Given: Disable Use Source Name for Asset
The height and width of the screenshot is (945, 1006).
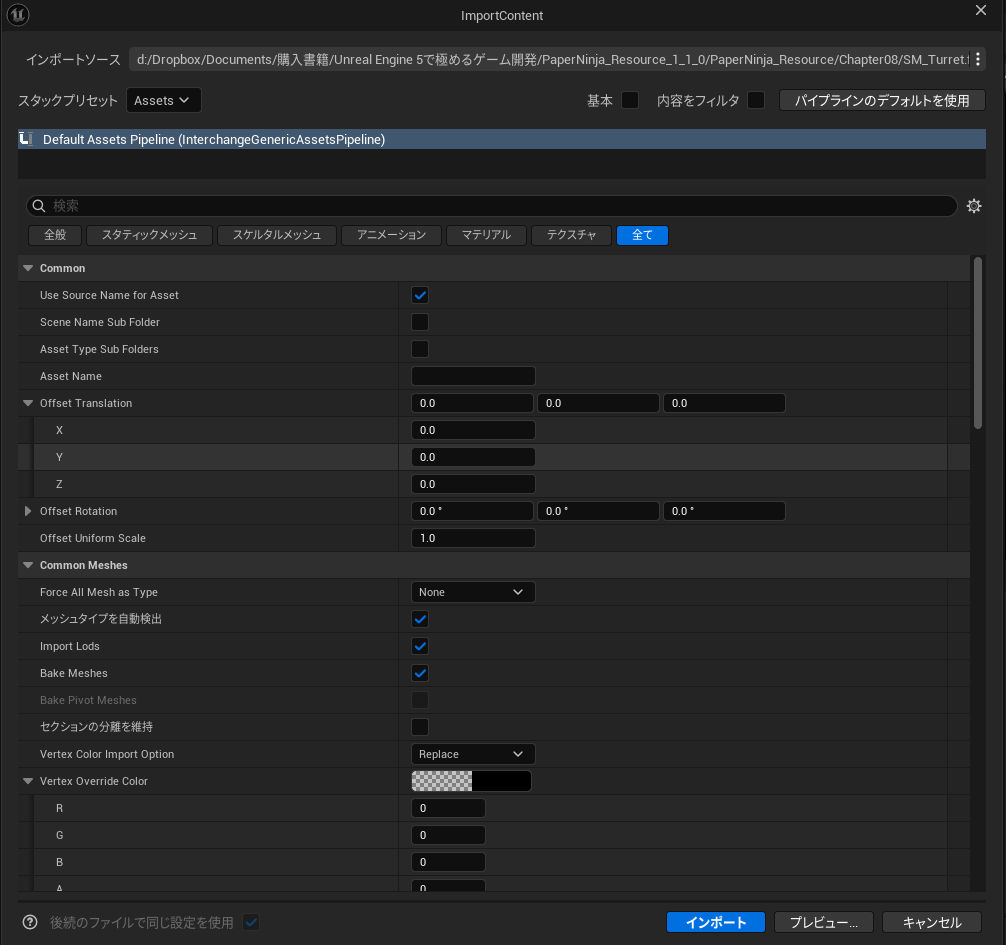Looking at the screenshot, I should click(420, 295).
